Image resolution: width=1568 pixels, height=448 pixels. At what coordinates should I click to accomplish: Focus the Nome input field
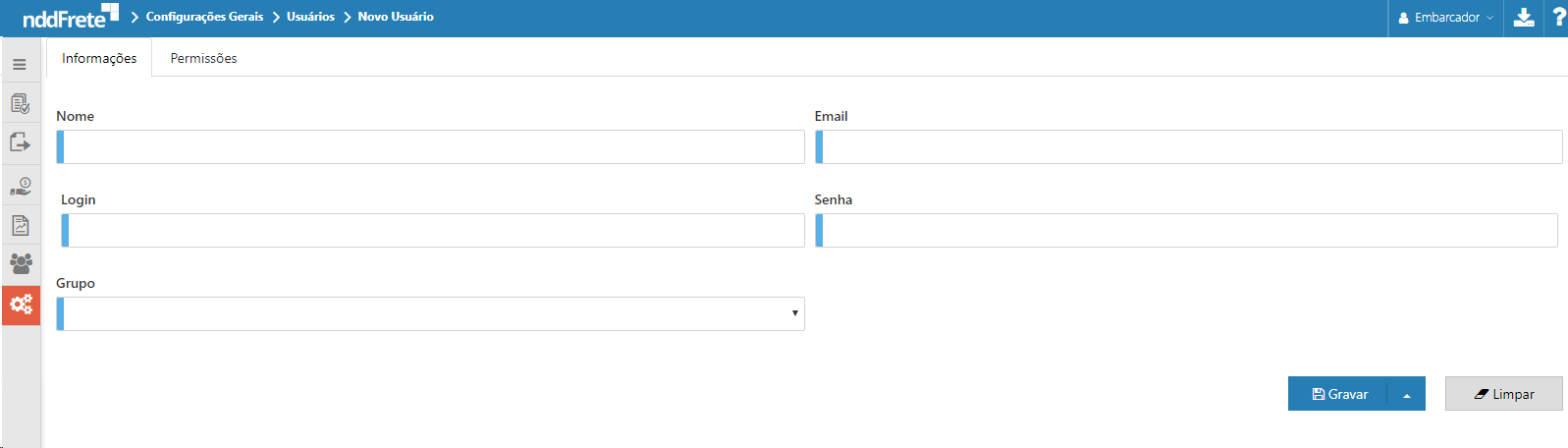click(x=432, y=147)
